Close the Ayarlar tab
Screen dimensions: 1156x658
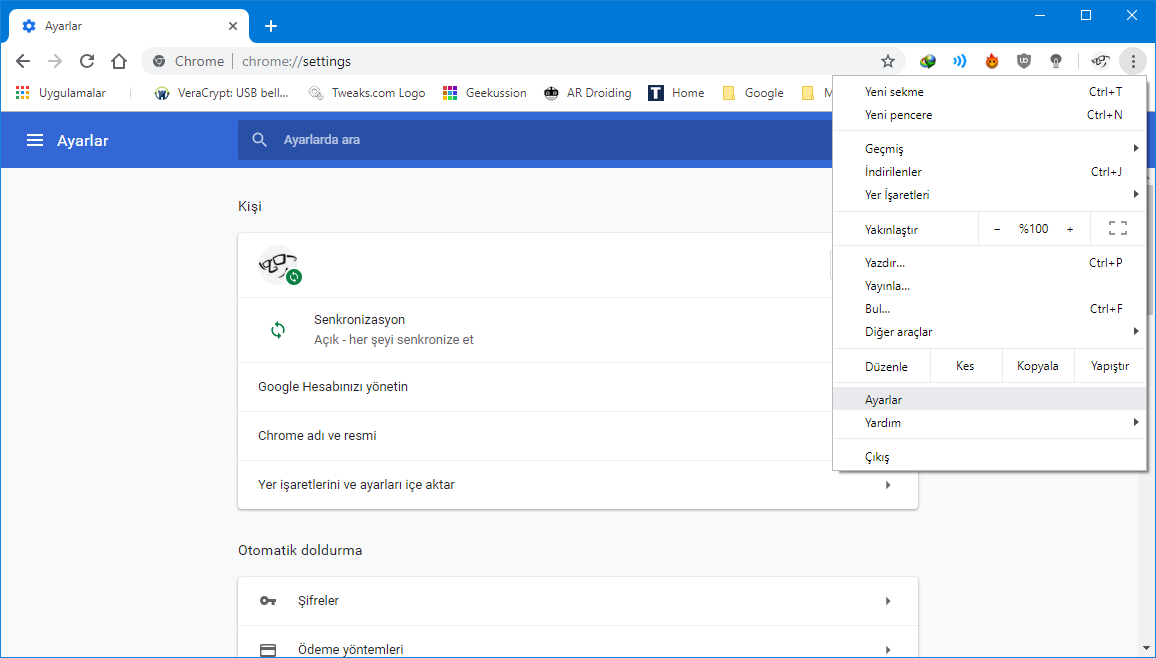click(x=233, y=26)
